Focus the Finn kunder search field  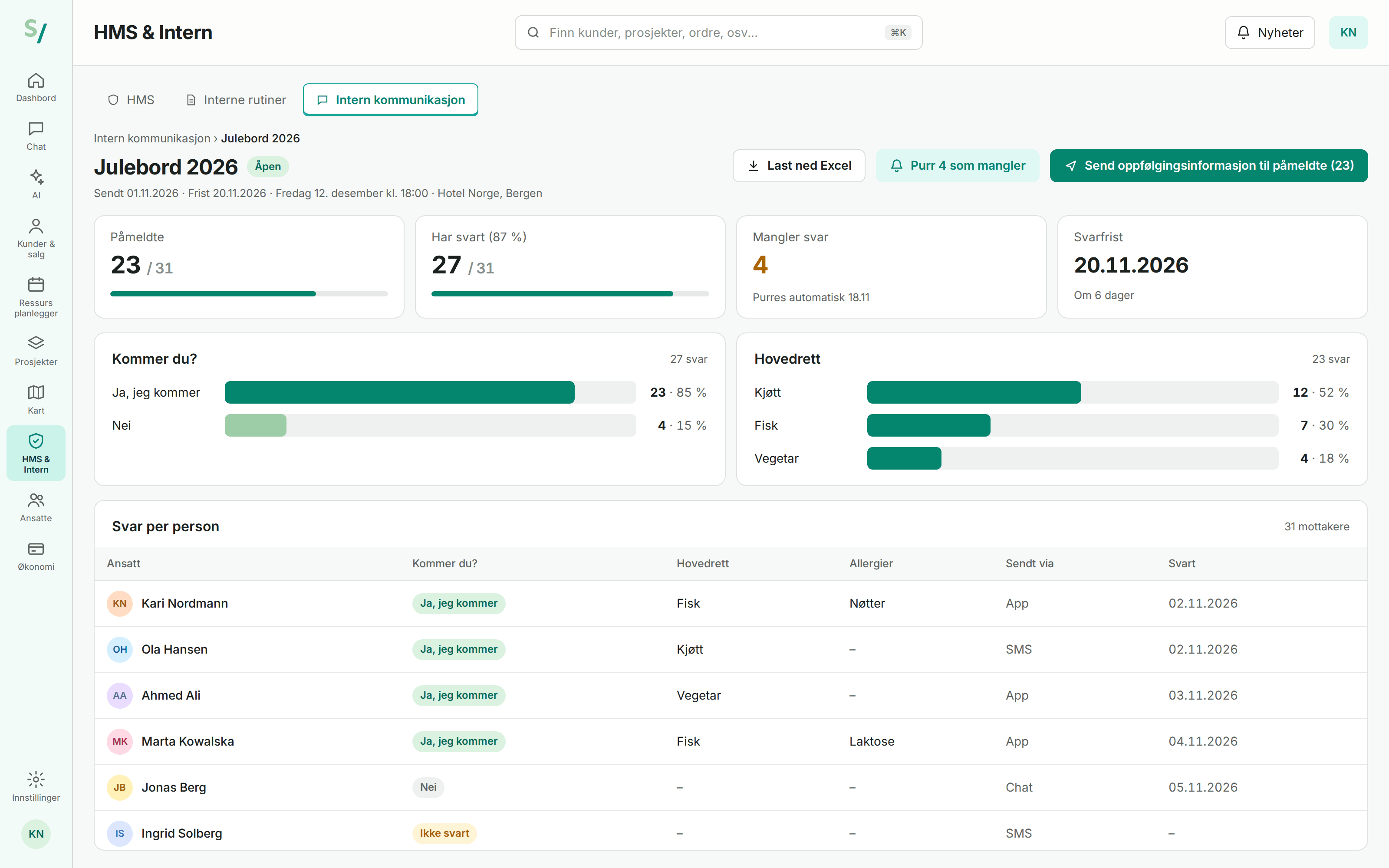coord(718,33)
